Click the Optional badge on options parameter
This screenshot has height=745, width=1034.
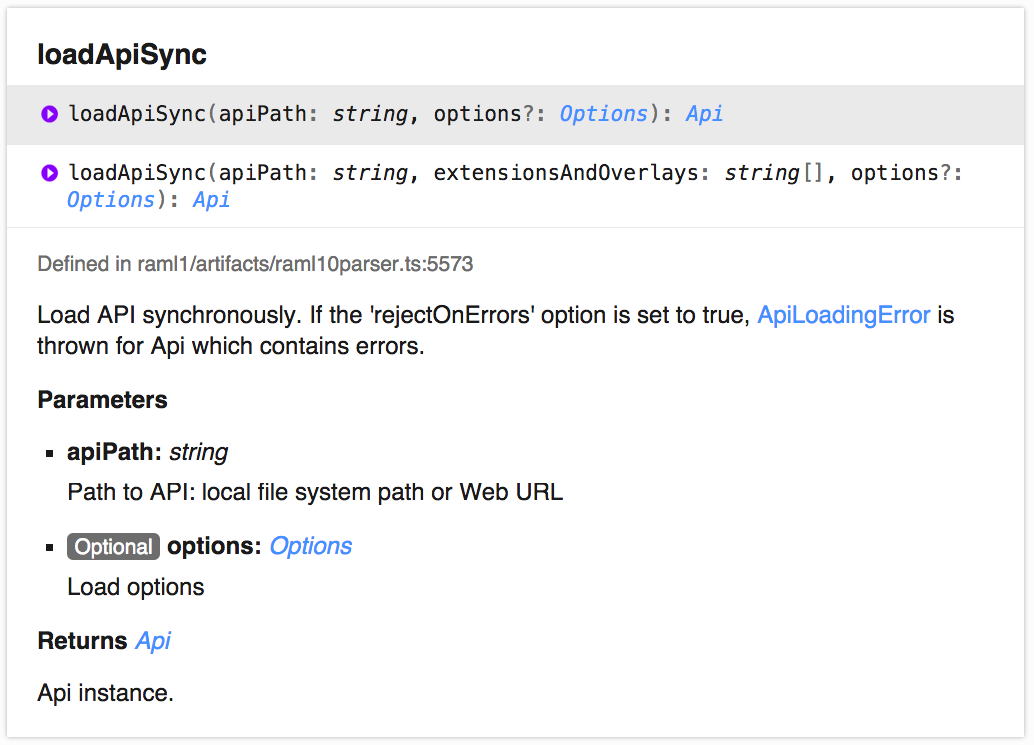(x=113, y=547)
